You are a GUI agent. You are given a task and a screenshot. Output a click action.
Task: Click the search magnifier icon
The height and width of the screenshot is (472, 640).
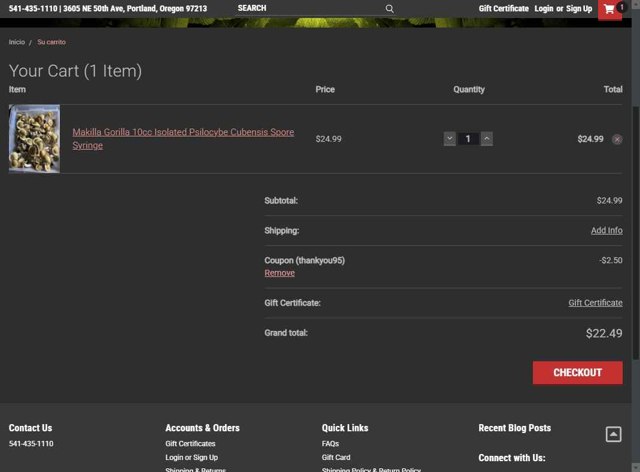389,9
